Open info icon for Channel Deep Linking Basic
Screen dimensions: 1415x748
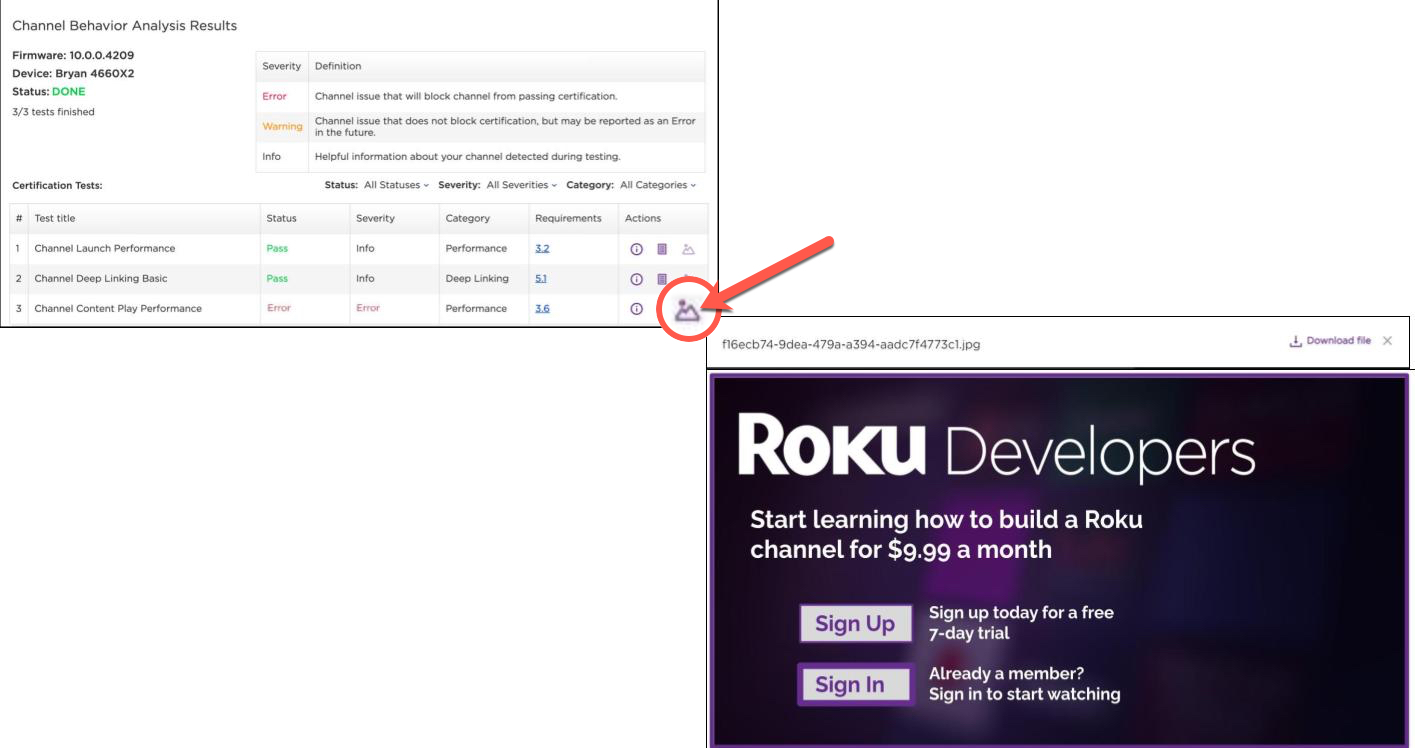pyautogui.click(x=636, y=279)
